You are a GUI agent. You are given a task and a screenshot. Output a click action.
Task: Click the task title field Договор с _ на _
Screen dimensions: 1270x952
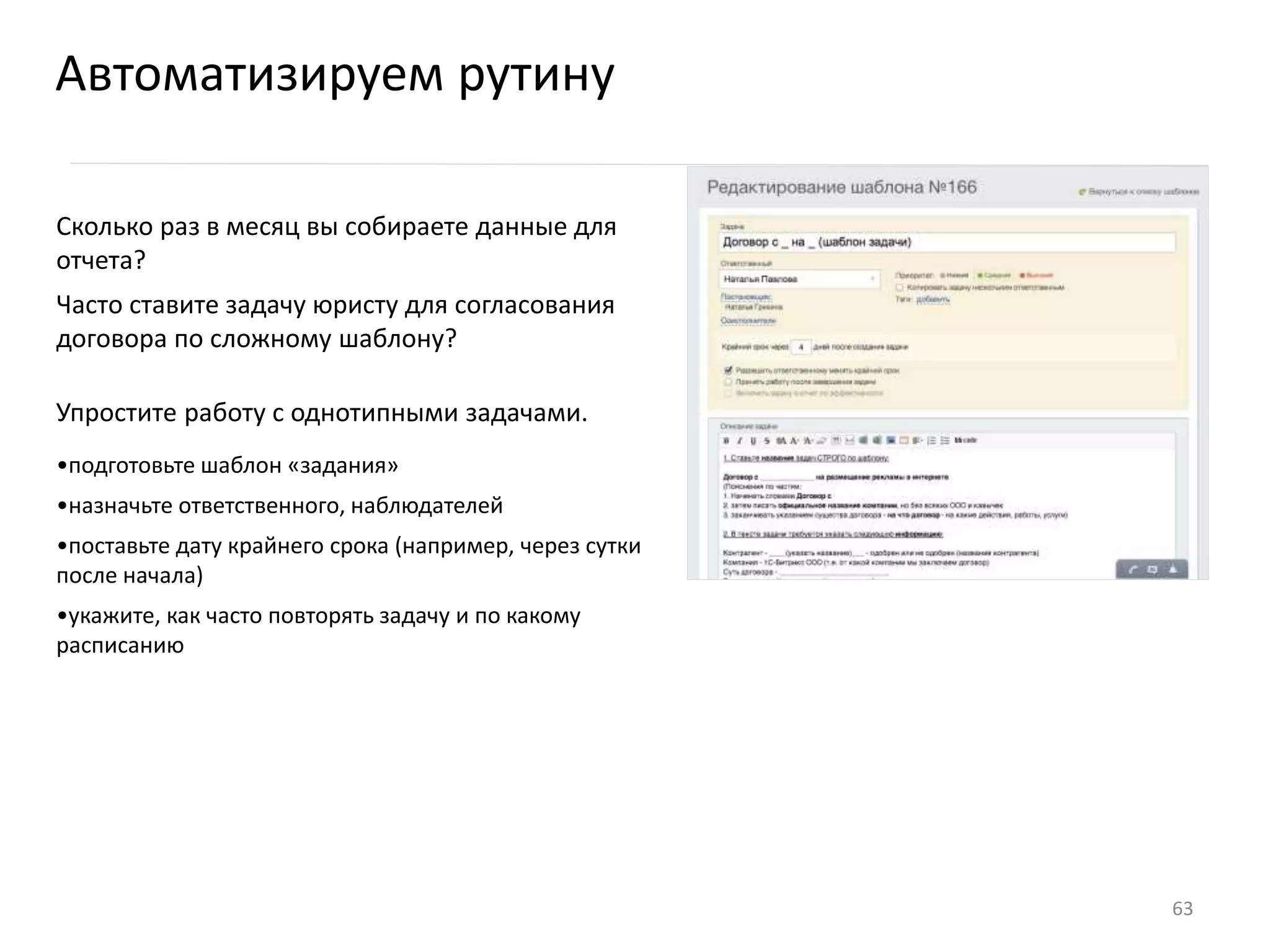947,242
